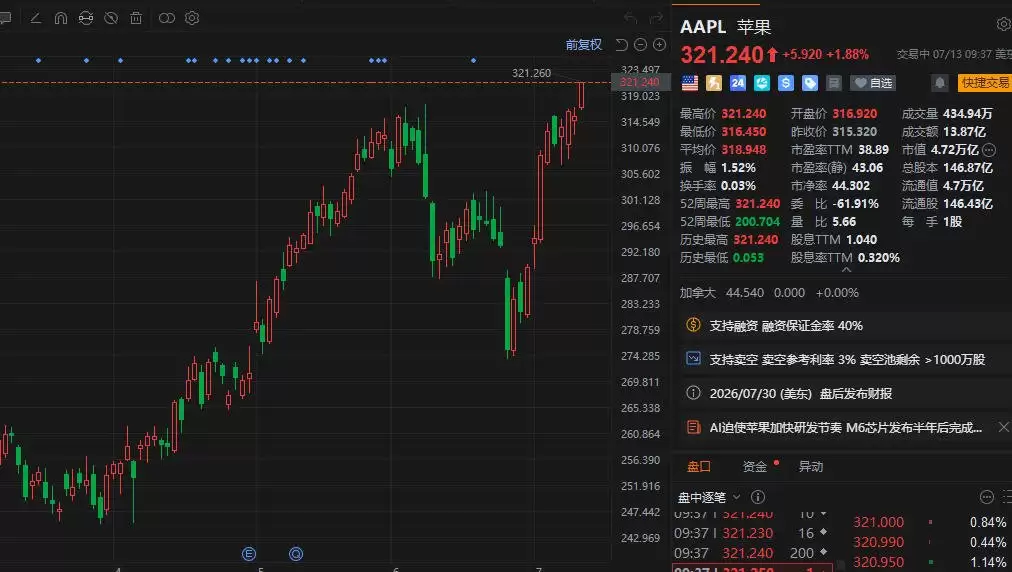
Task: Click the more circle next to 市值
Action: (989, 150)
